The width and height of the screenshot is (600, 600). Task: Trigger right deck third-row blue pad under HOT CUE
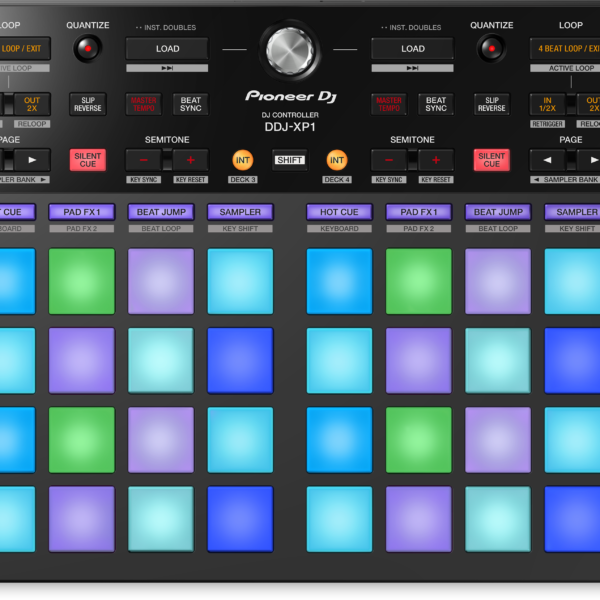339,440
